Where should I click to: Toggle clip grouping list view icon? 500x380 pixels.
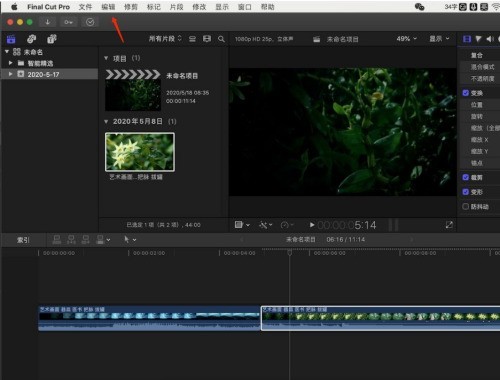(192, 39)
